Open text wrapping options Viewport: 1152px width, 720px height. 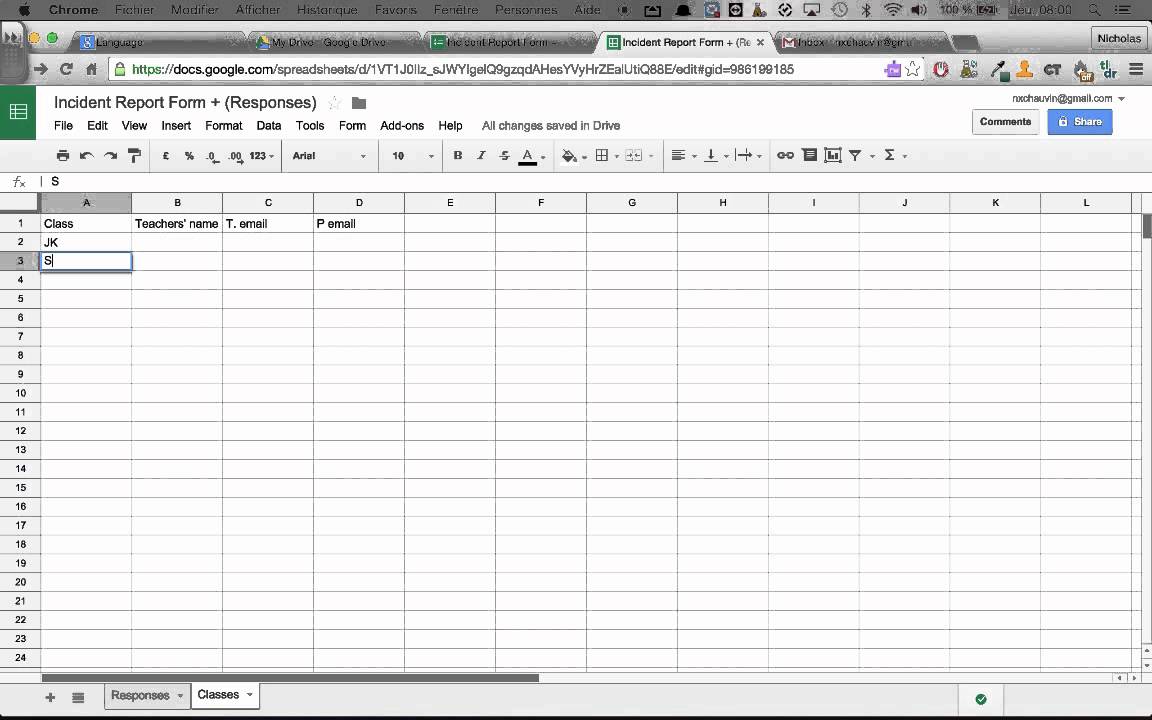[x=744, y=156]
